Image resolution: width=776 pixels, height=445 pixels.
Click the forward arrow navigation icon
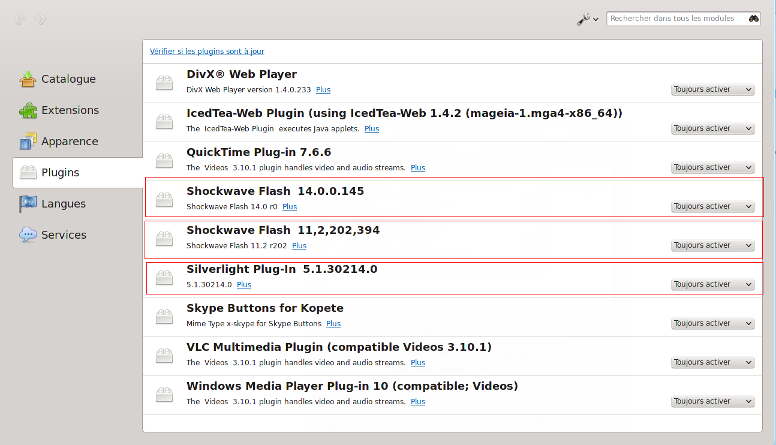pos(41,19)
